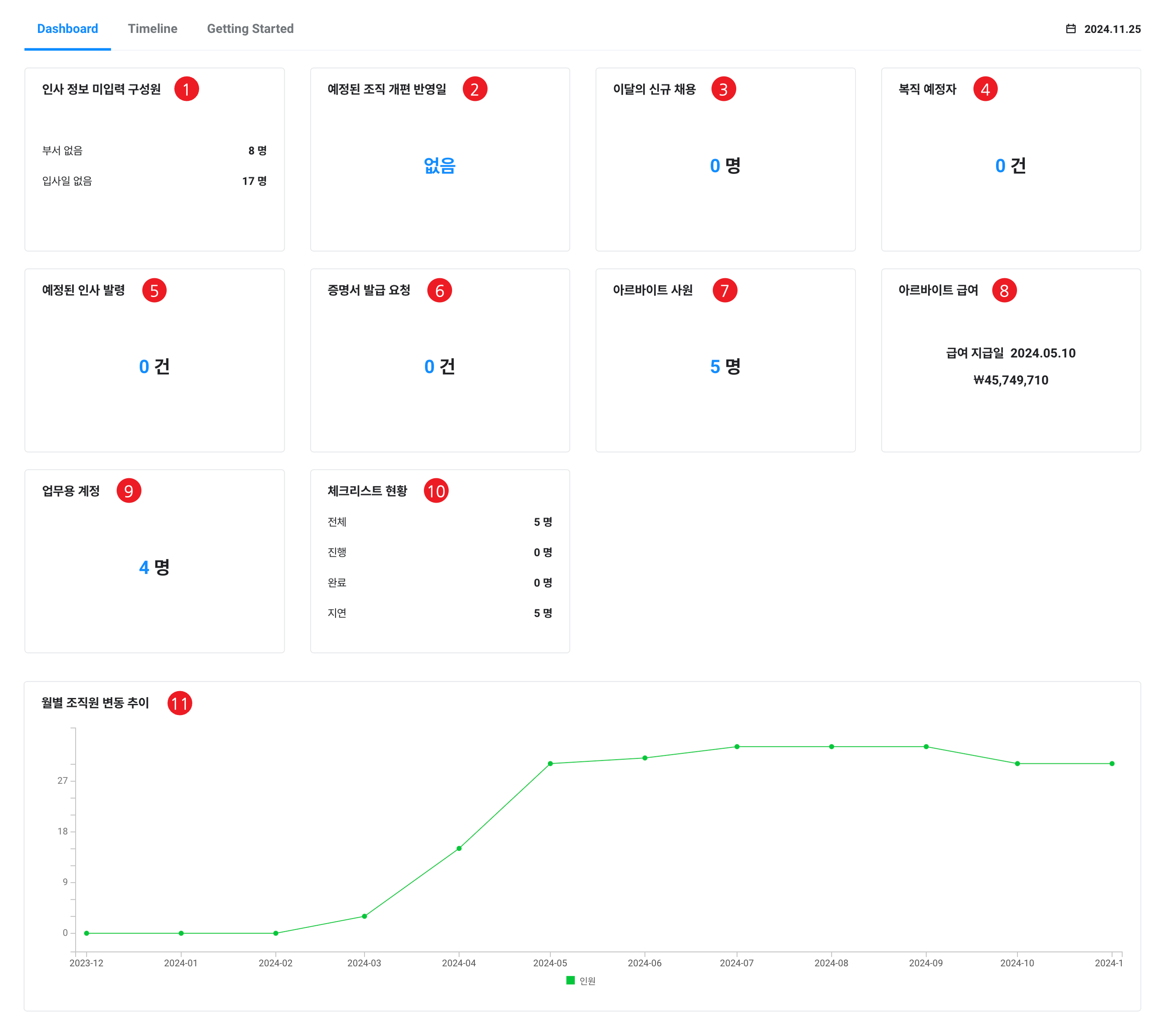Click red badge number 1
The image size is (1167, 1036).
coord(186,89)
